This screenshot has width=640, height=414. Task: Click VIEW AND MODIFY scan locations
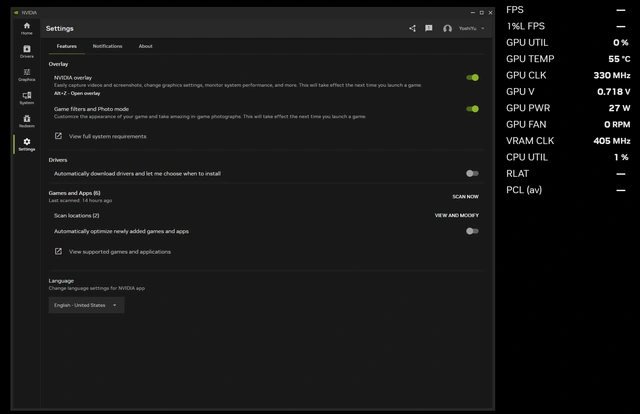457,215
